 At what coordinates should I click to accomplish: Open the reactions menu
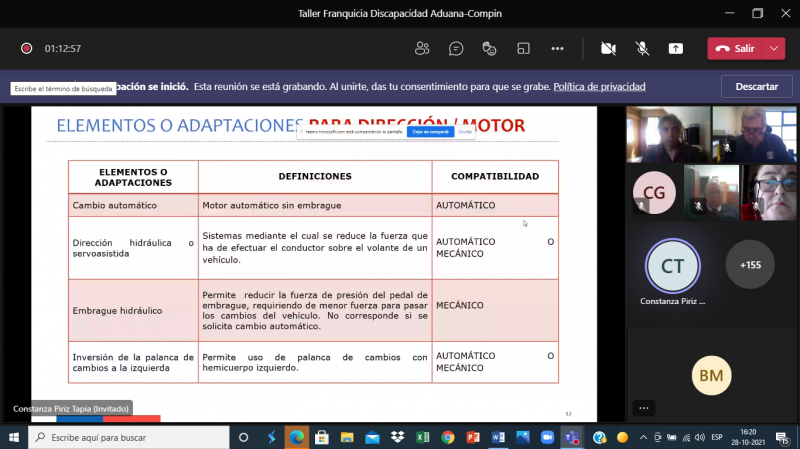click(x=489, y=48)
